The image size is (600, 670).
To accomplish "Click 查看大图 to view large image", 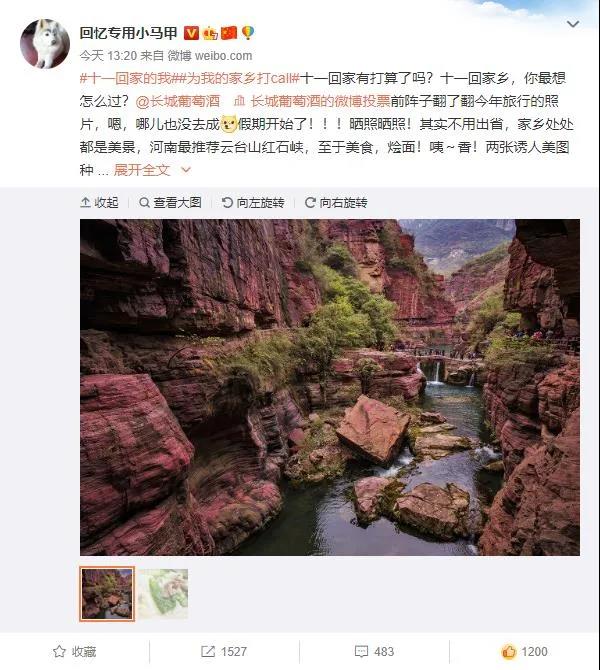I will click(170, 203).
